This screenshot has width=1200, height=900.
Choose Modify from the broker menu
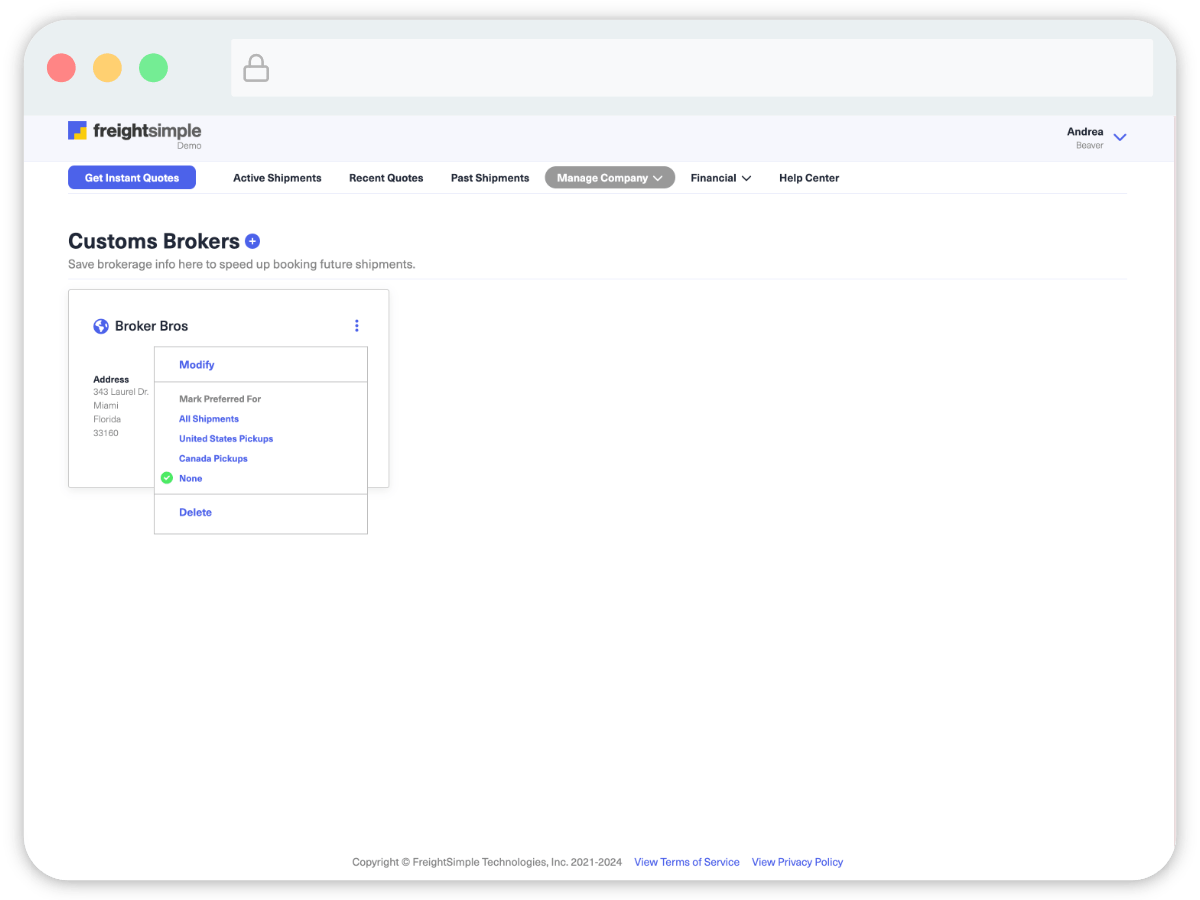(197, 365)
